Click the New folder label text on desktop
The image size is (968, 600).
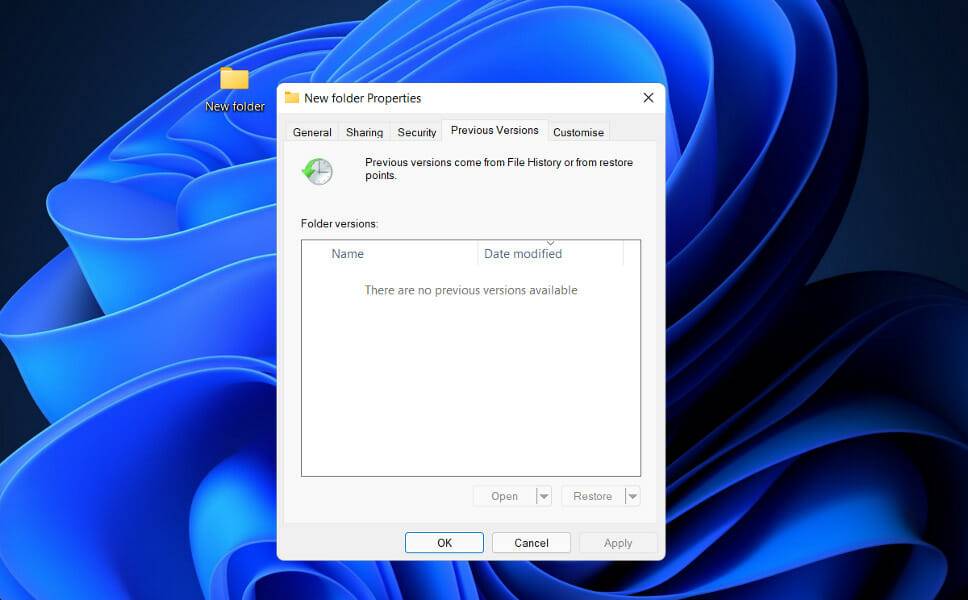pos(234,107)
